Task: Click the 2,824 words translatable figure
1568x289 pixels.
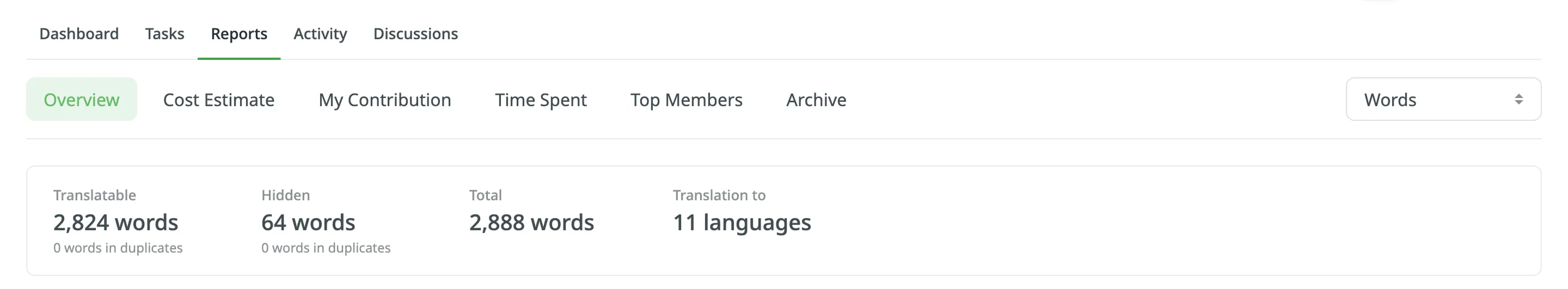Action: click(x=115, y=223)
